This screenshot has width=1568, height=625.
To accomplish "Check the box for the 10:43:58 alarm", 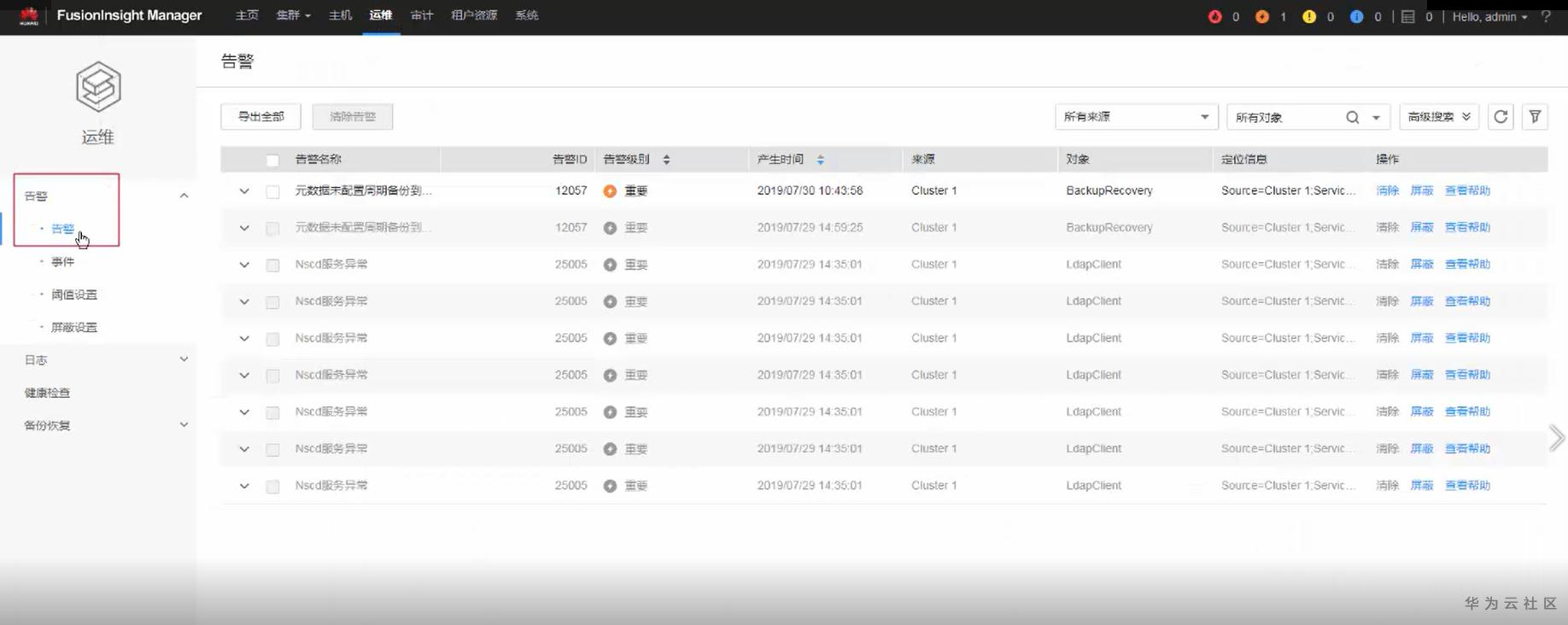I will tap(272, 192).
